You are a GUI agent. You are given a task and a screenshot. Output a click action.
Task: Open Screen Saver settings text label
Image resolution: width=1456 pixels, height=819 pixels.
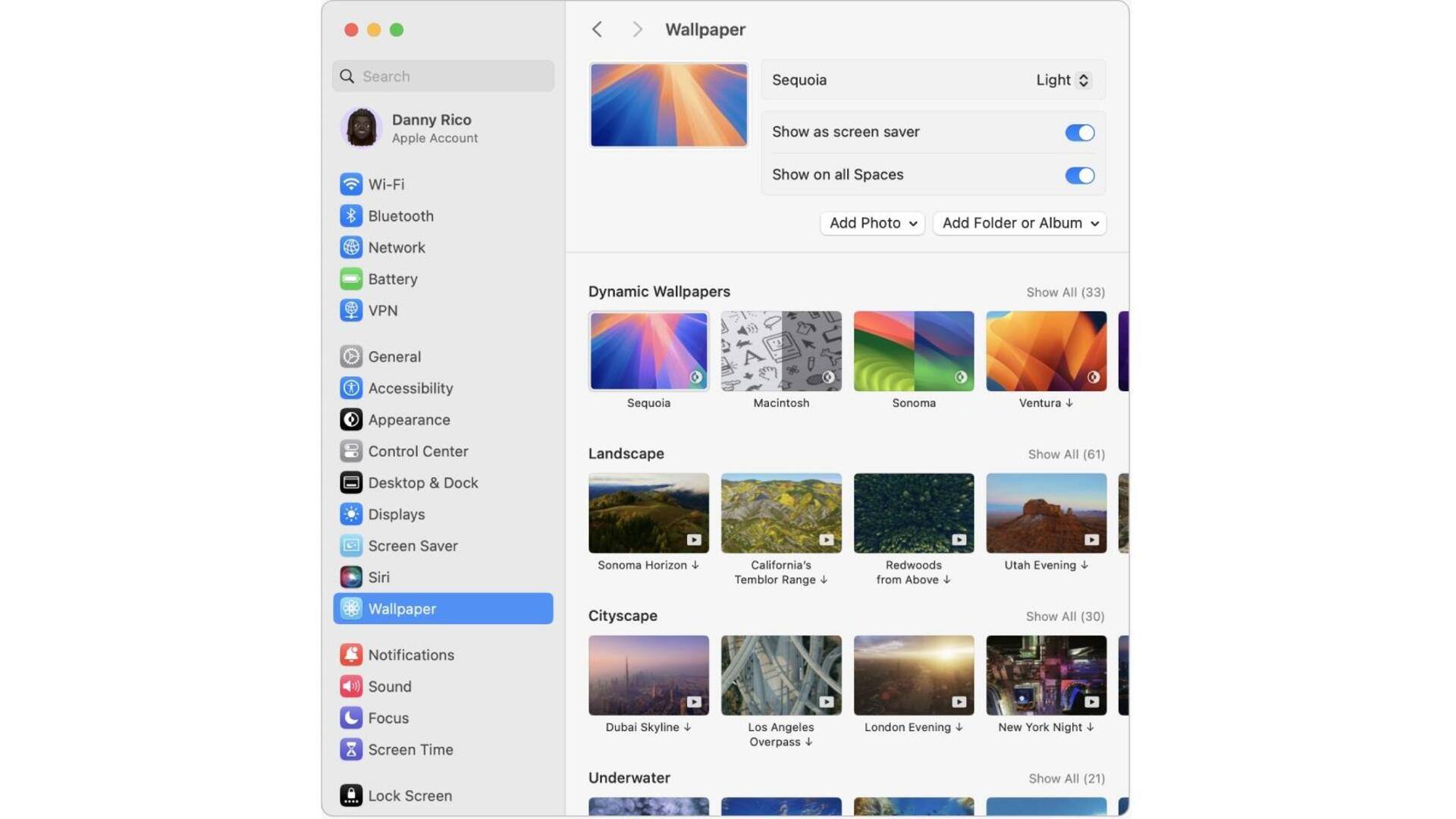(x=413, y=546)
